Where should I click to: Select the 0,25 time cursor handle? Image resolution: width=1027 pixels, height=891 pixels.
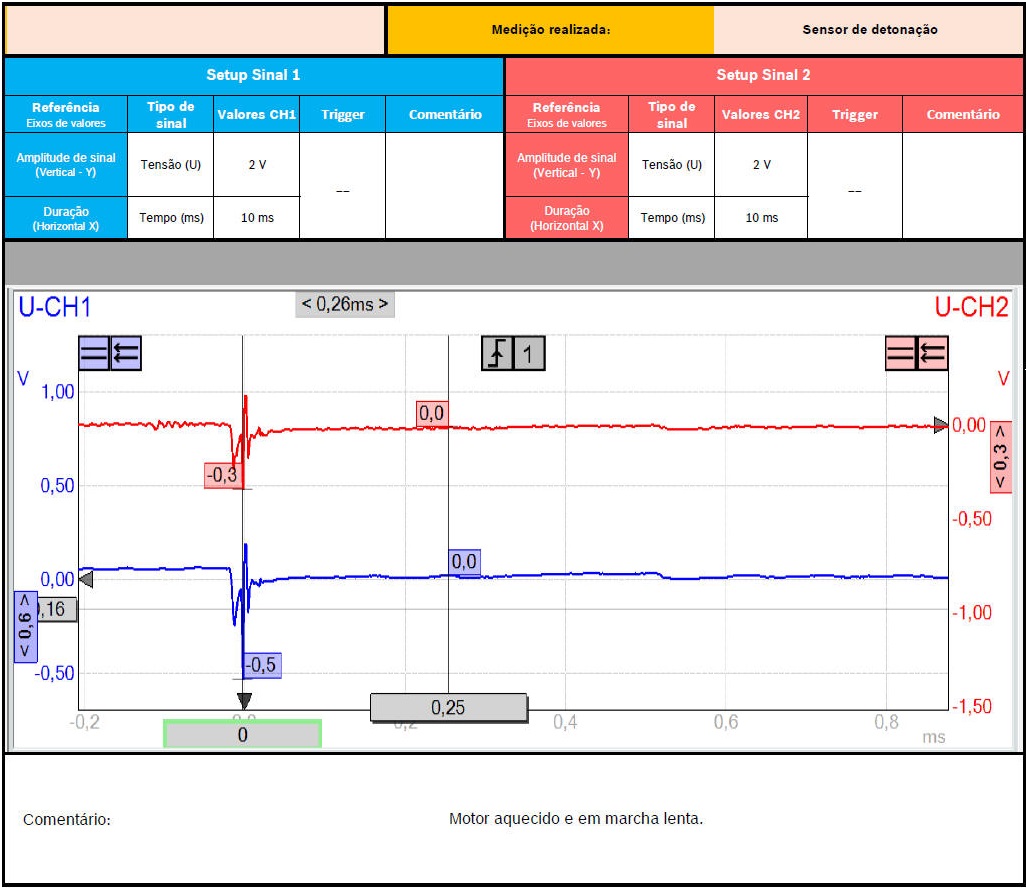(x=448, y=708)
